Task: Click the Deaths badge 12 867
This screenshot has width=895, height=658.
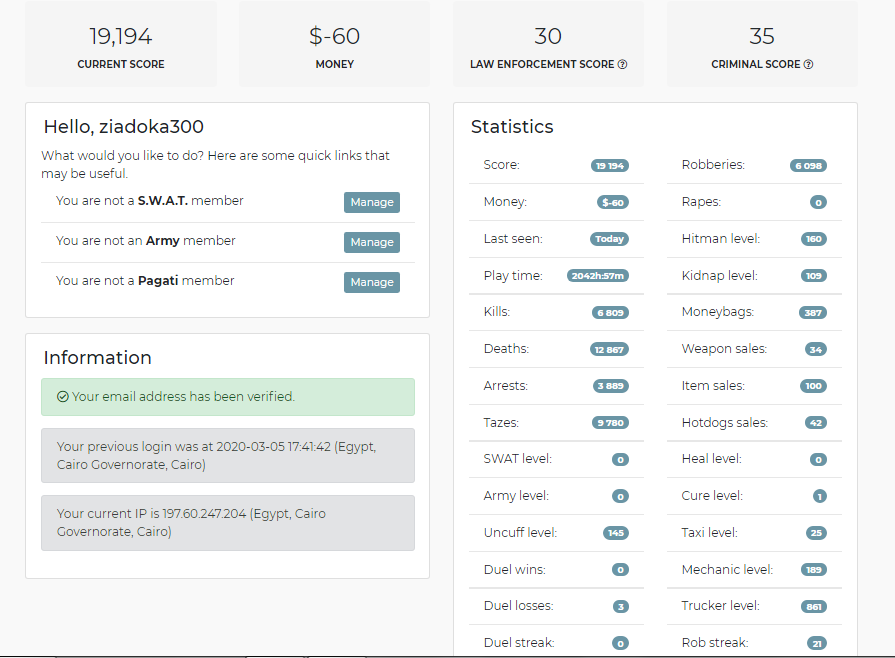Action: pyautogui.click(x=609, y=349)
